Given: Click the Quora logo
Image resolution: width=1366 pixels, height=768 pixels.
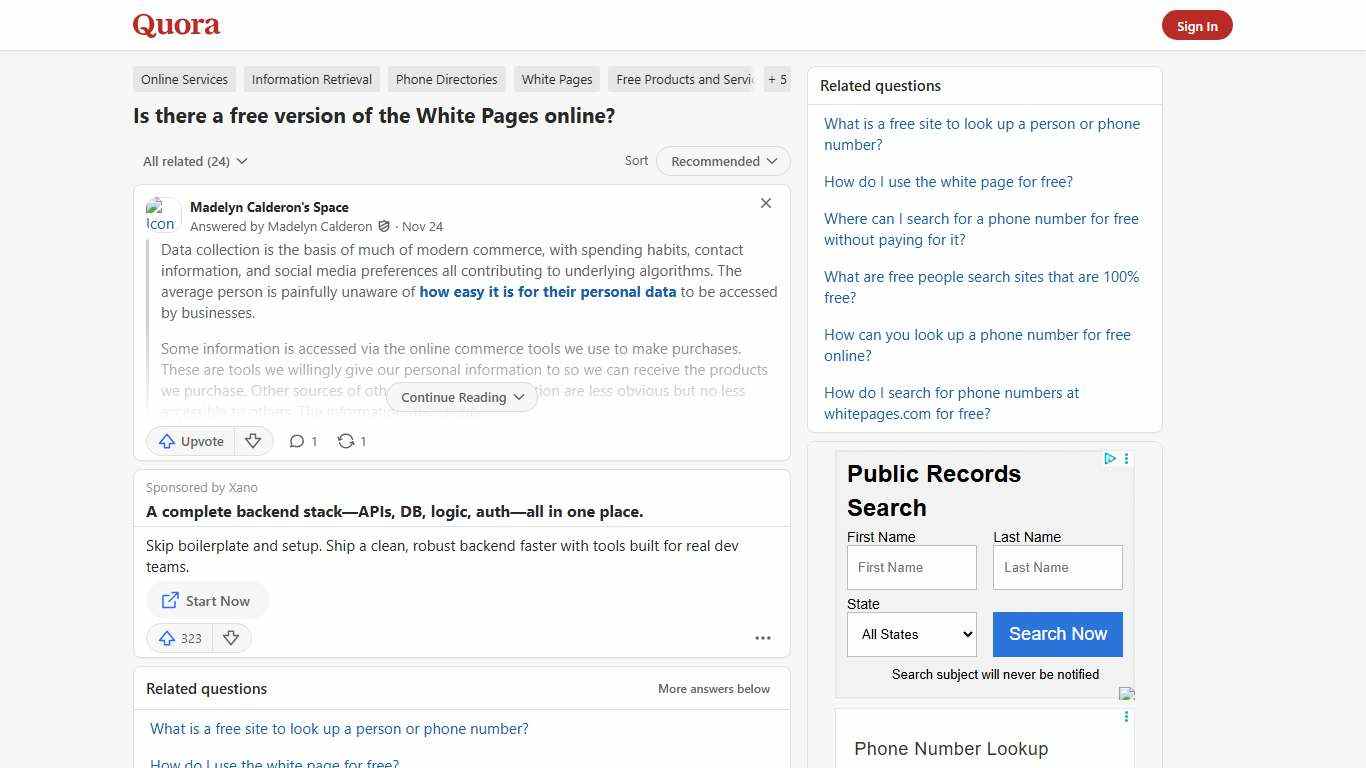Looking at the screenshot, I should tap(175, 25).
